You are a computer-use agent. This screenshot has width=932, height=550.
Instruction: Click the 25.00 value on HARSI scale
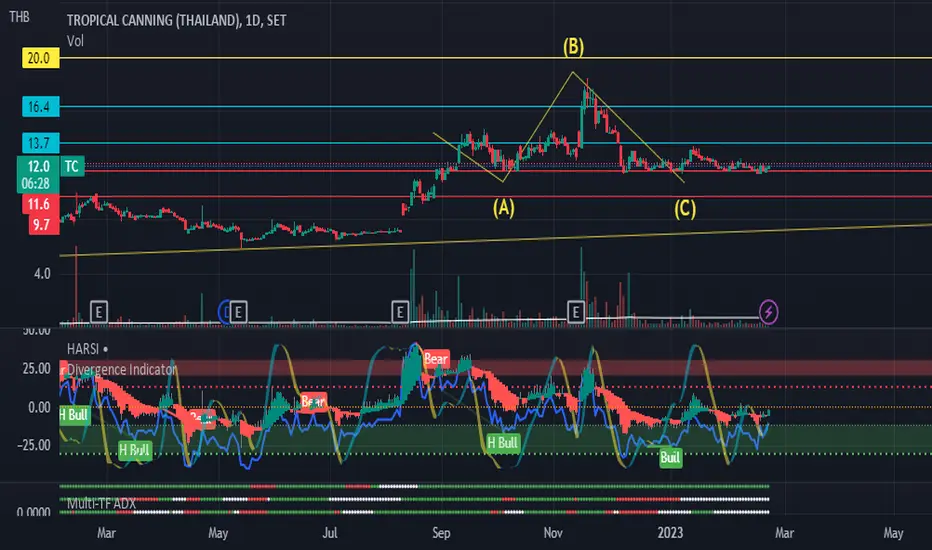(36, 369)
